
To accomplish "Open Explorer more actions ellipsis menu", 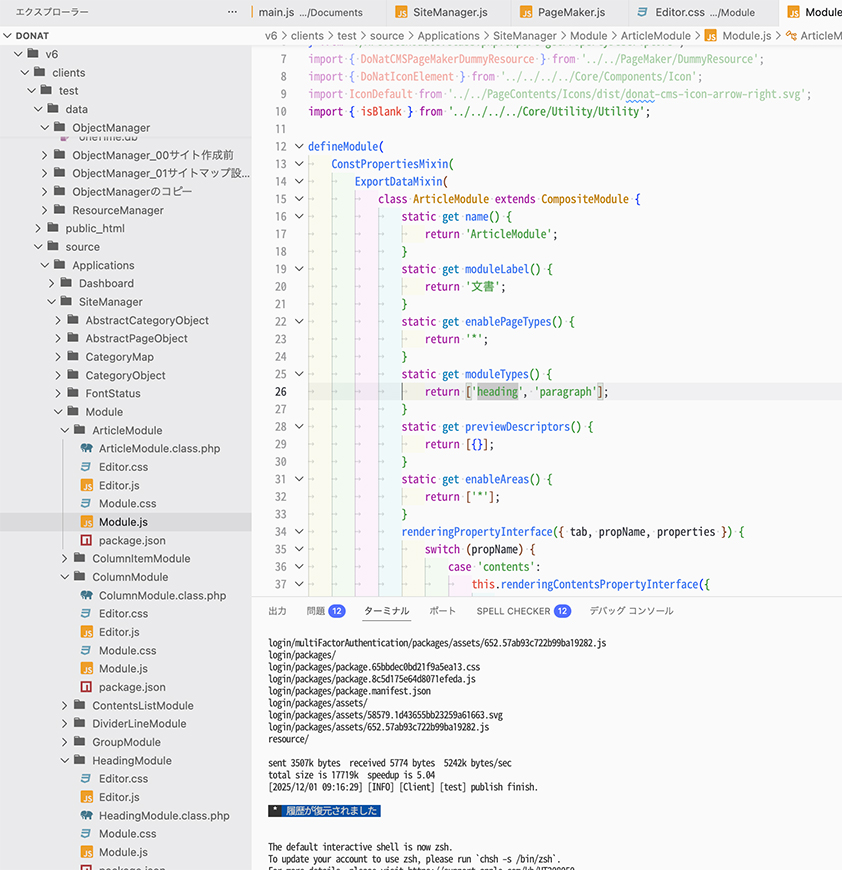I will [232, 12].
